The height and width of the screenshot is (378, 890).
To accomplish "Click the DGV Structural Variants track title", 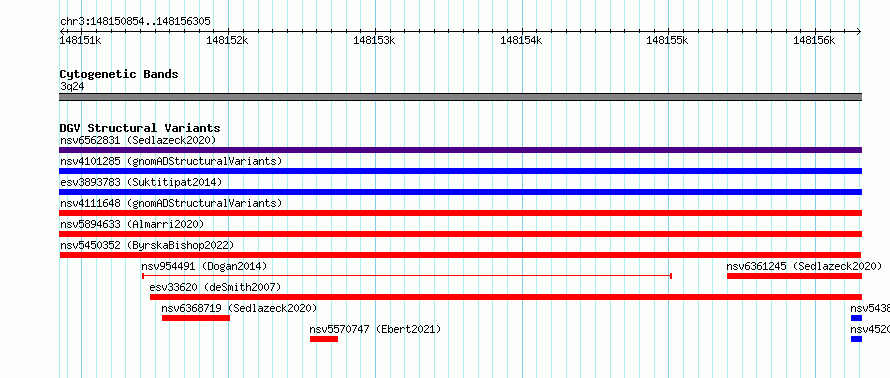I will [x=140, y=128].
